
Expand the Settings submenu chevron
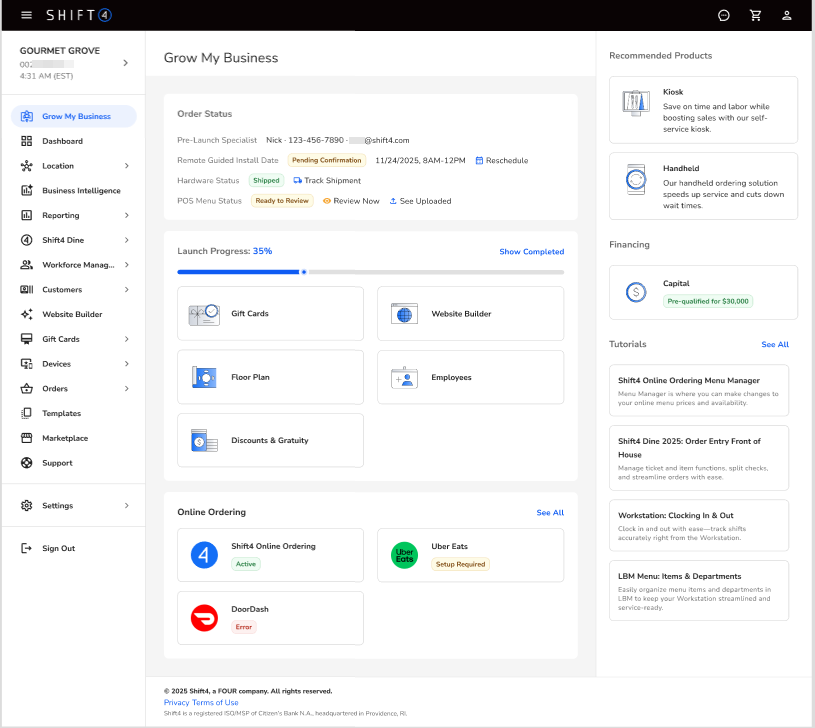point(127,506)
